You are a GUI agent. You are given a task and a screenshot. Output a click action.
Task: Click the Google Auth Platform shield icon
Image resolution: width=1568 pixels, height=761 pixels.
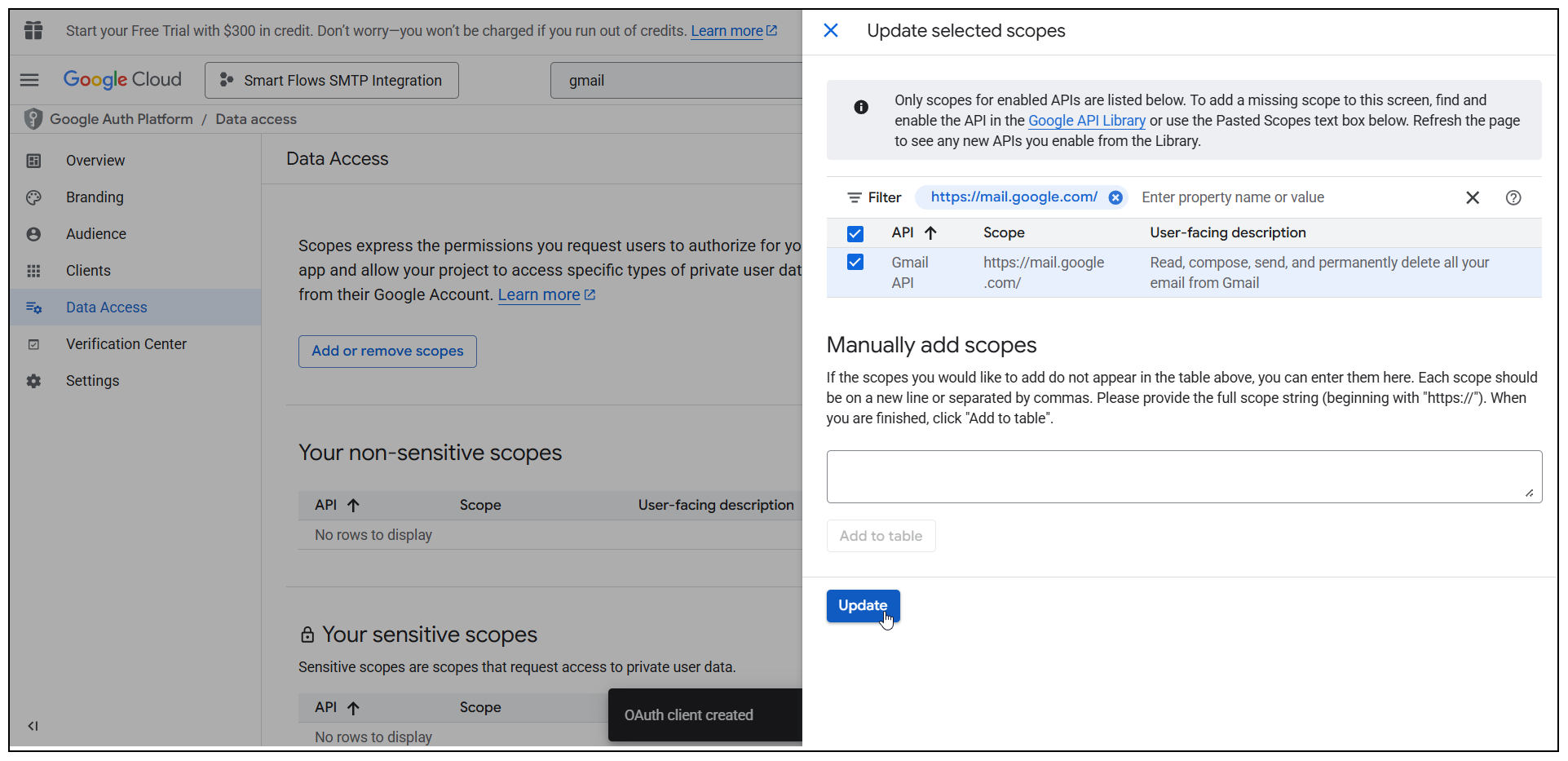pyautogui.click(x=33, y=119)
